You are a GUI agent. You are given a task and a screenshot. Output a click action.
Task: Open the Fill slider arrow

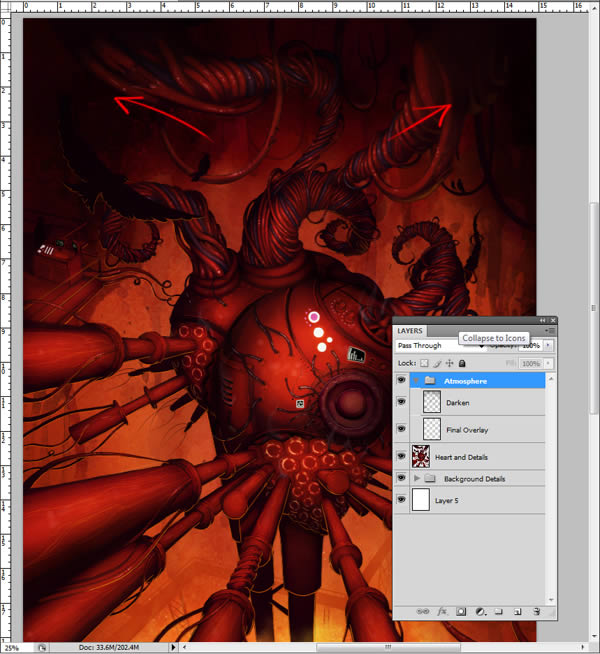pyautogui.click(x=548, y=363)
